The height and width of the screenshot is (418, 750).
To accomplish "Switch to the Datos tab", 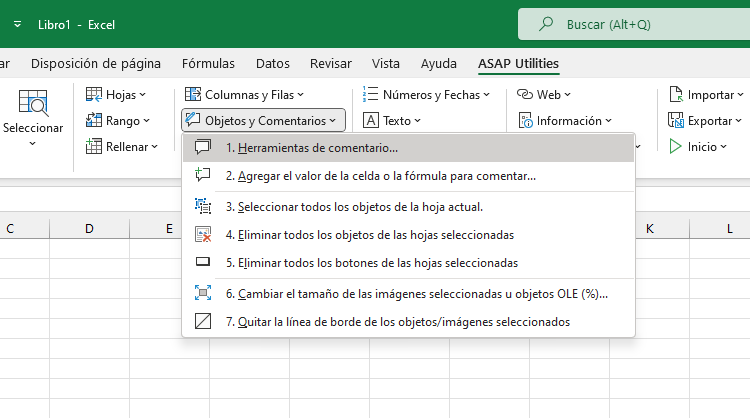I will click(273, 64).
